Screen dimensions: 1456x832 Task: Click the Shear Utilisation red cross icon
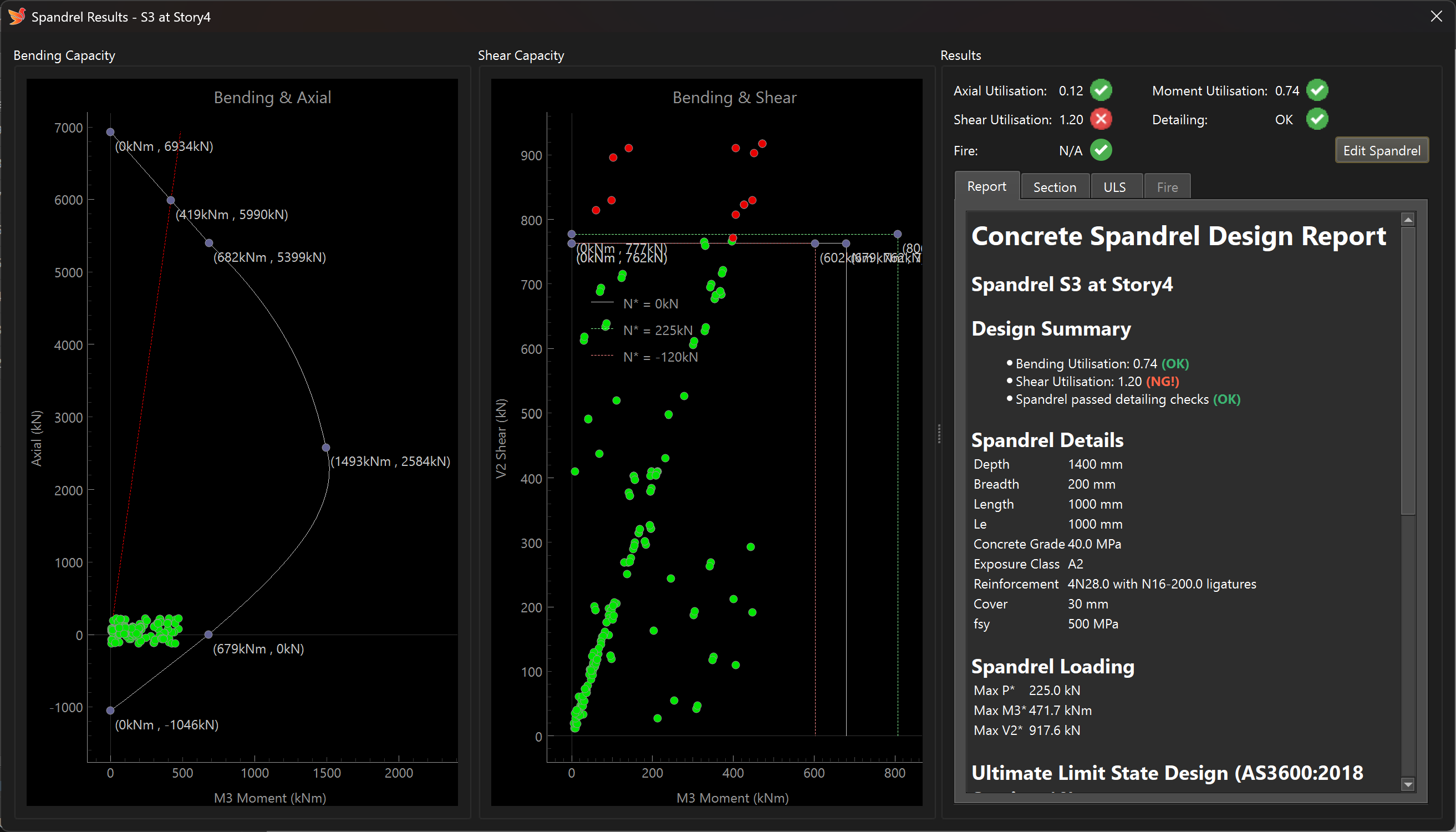pyautogui.click(x=1101, y=119)
